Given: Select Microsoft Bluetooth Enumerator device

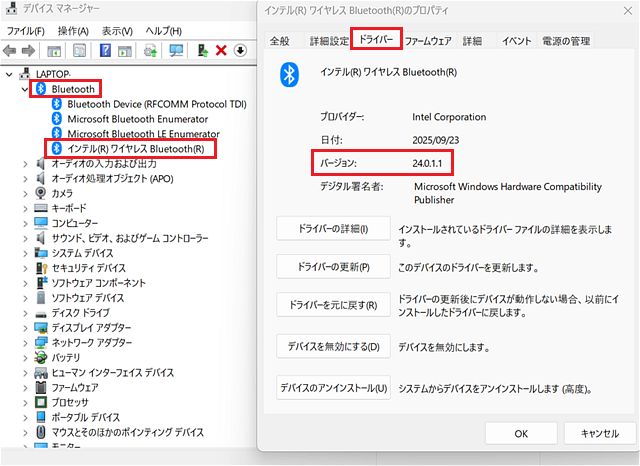Looking at the screenshot, I should click(138, 119).
